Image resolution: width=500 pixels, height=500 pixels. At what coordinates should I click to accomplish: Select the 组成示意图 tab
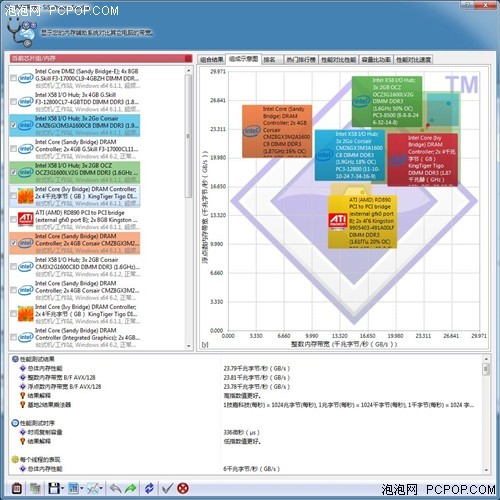[x=243, y=59]
